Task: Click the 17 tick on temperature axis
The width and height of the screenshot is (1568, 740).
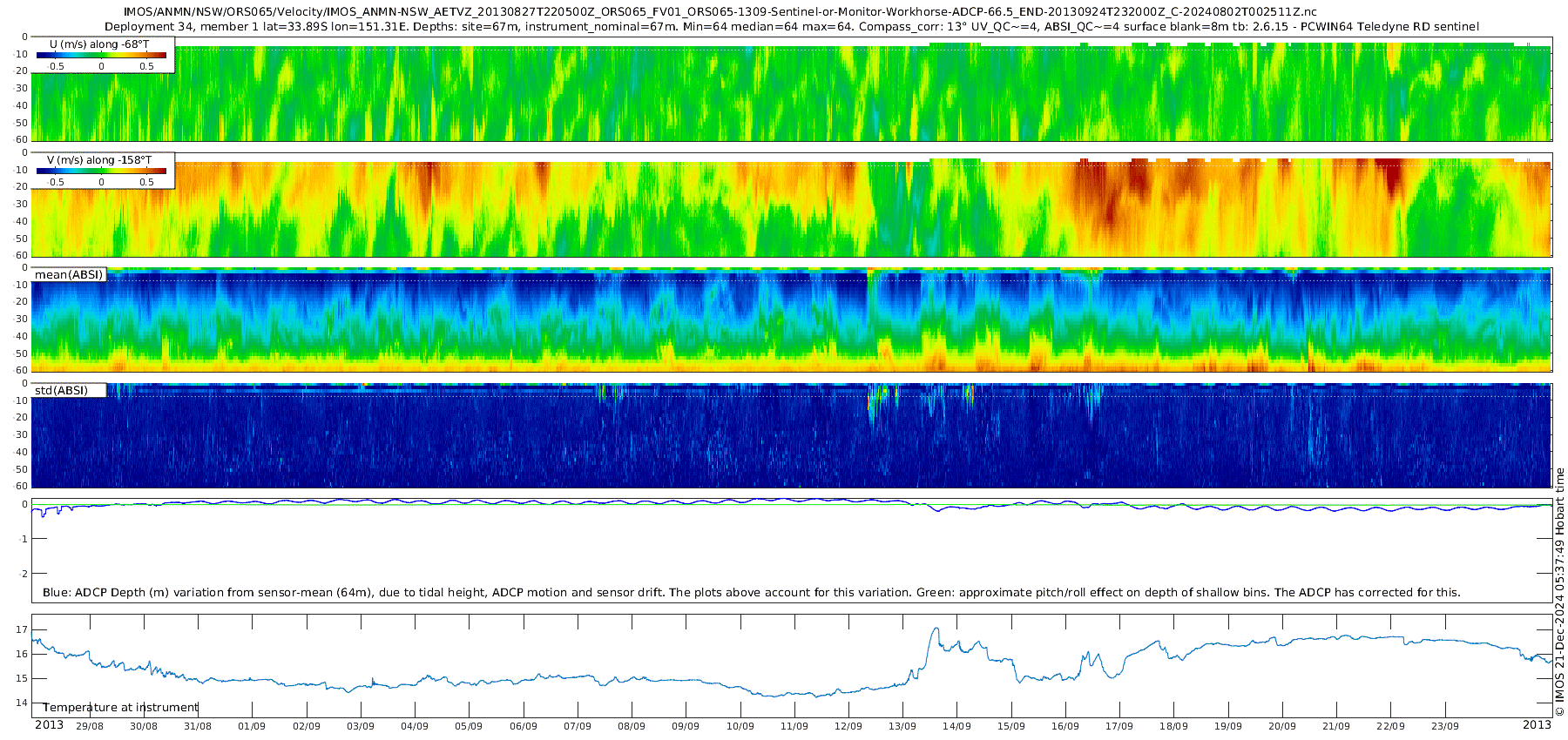Action: (23, 630)
